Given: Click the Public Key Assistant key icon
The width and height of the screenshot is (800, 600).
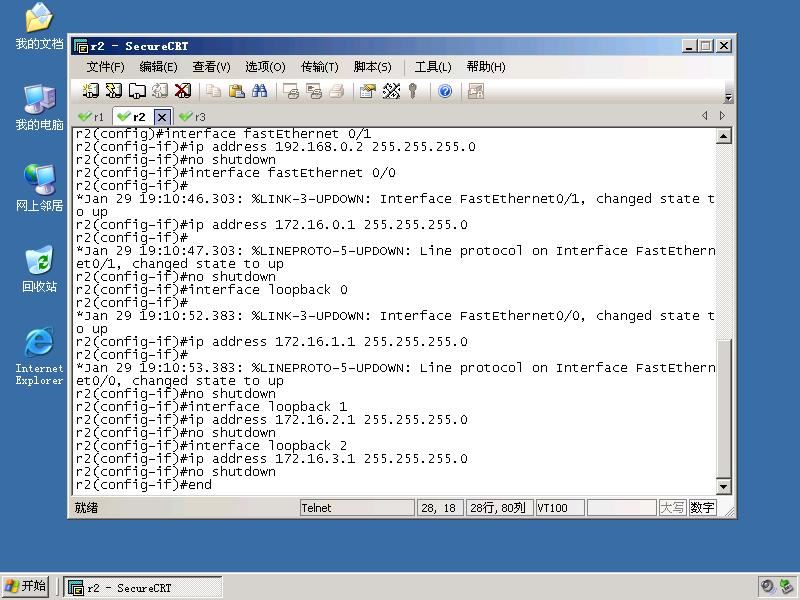Looking at the screenshot, I should click(x=413, y=91).
